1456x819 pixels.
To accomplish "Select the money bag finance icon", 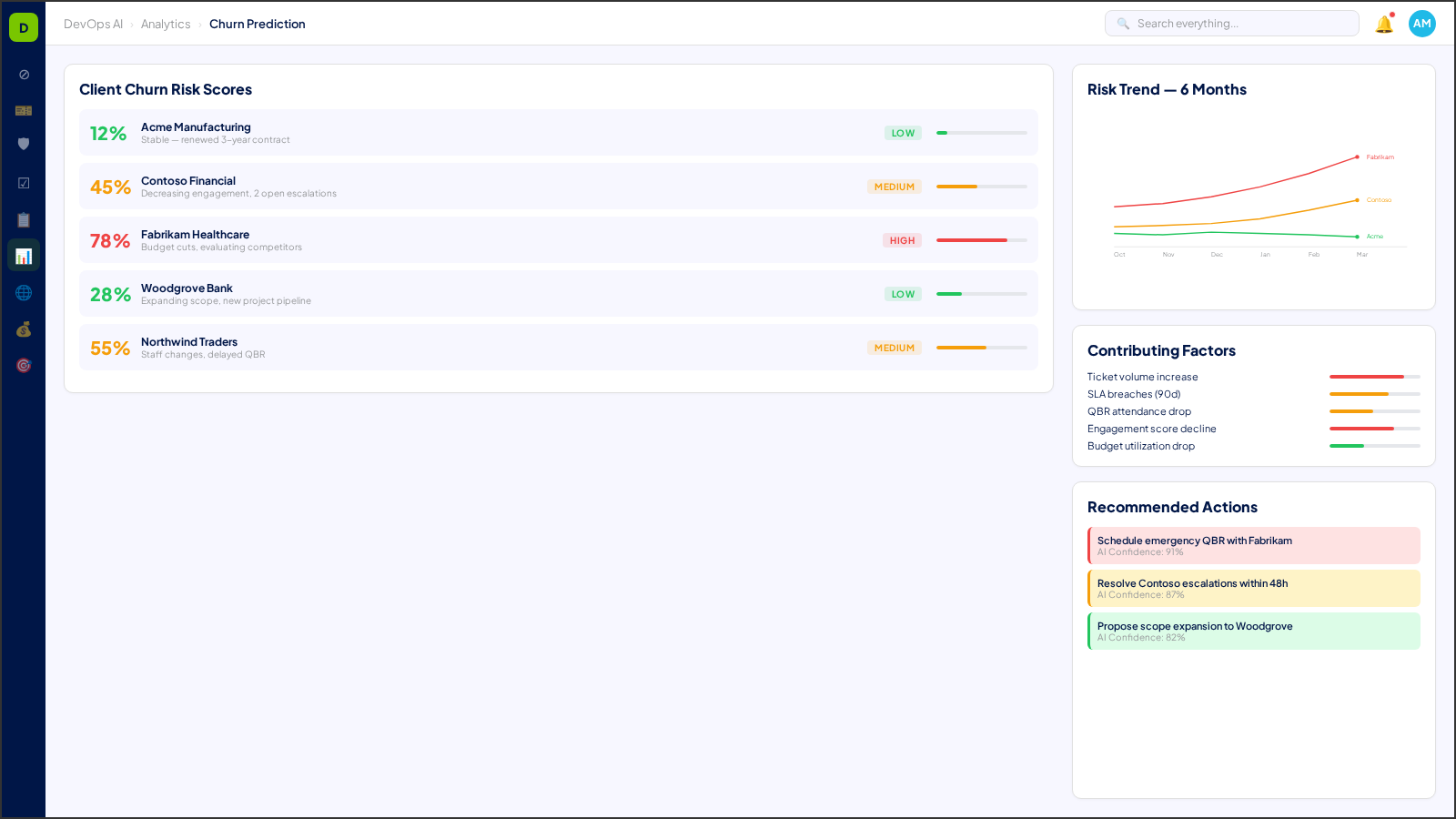I will [x=23, y=329].
